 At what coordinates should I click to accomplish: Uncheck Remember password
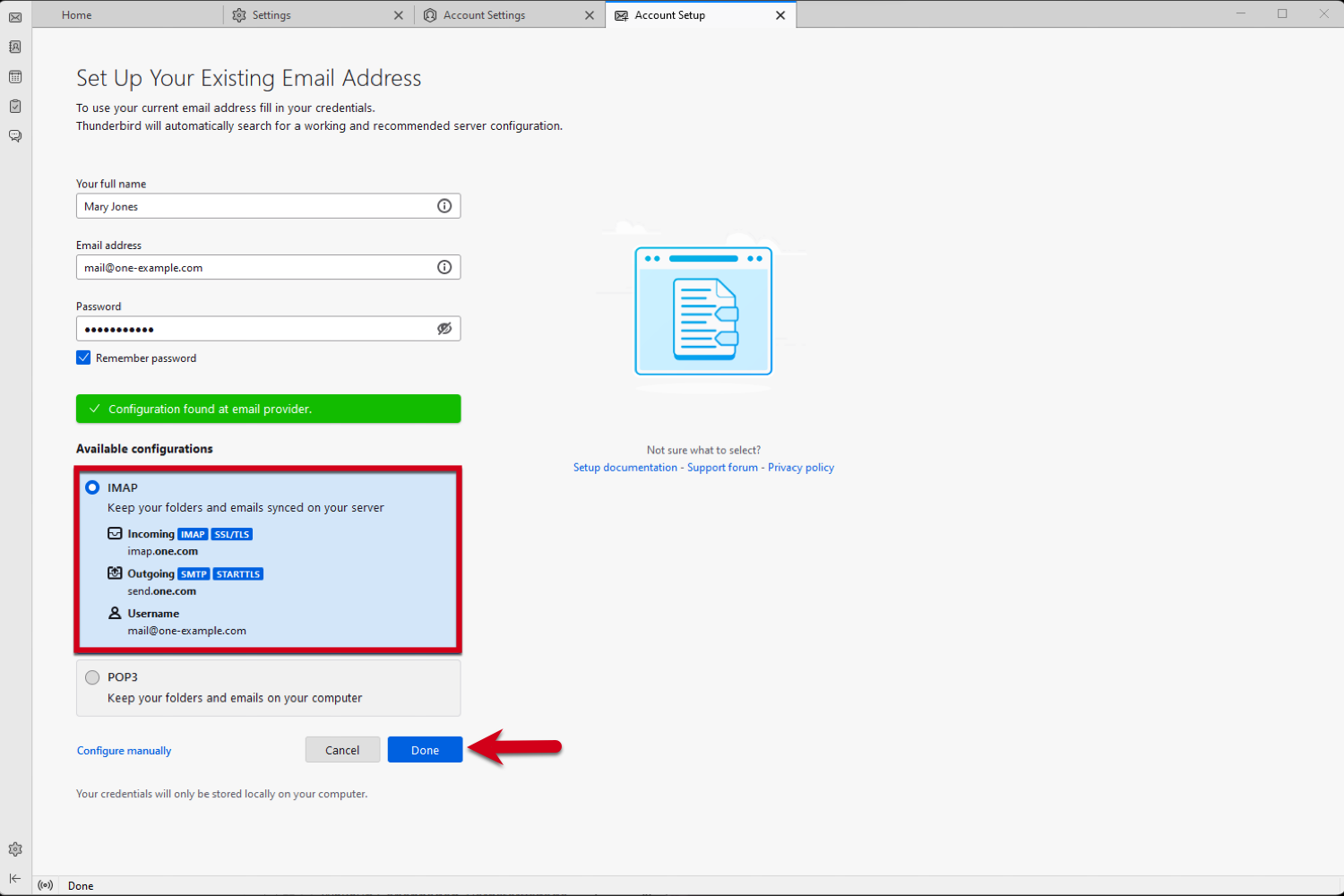(x=82, y=357)
